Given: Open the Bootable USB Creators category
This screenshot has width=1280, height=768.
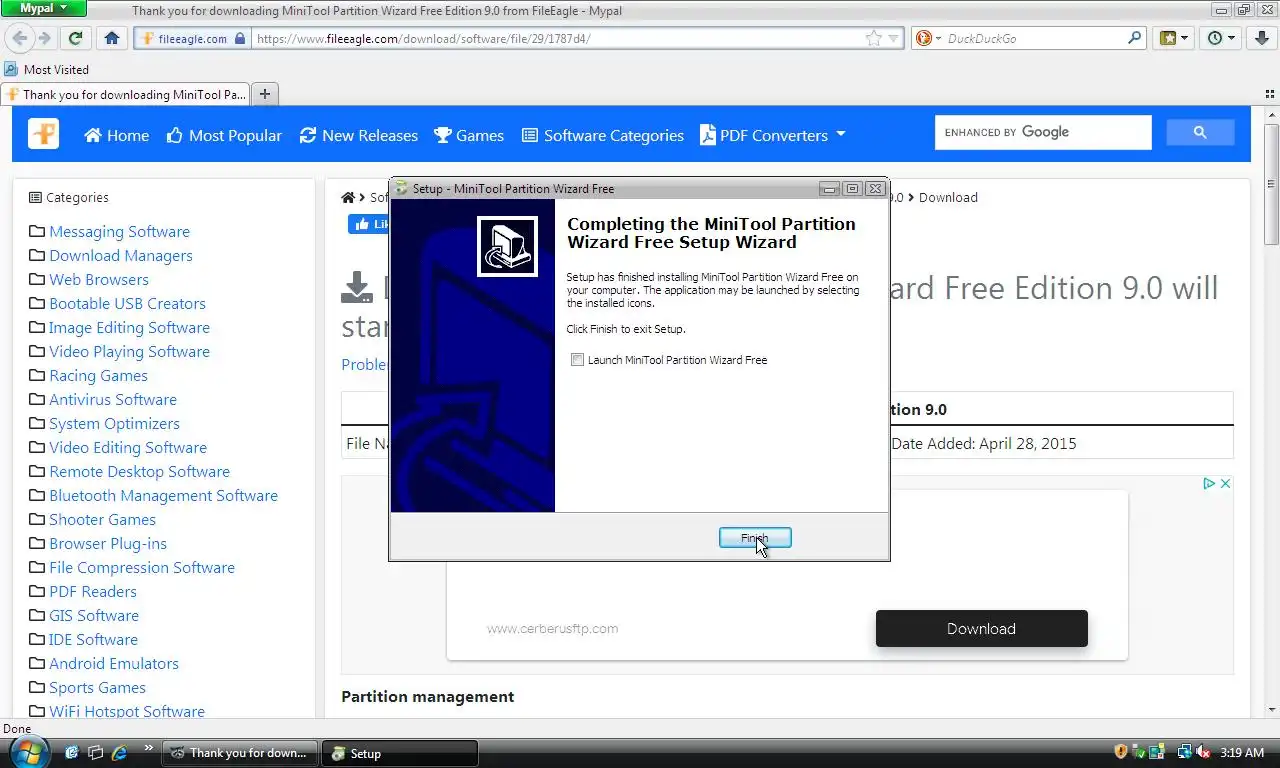Looking at the screenshot, I should [x=127, y=303].
